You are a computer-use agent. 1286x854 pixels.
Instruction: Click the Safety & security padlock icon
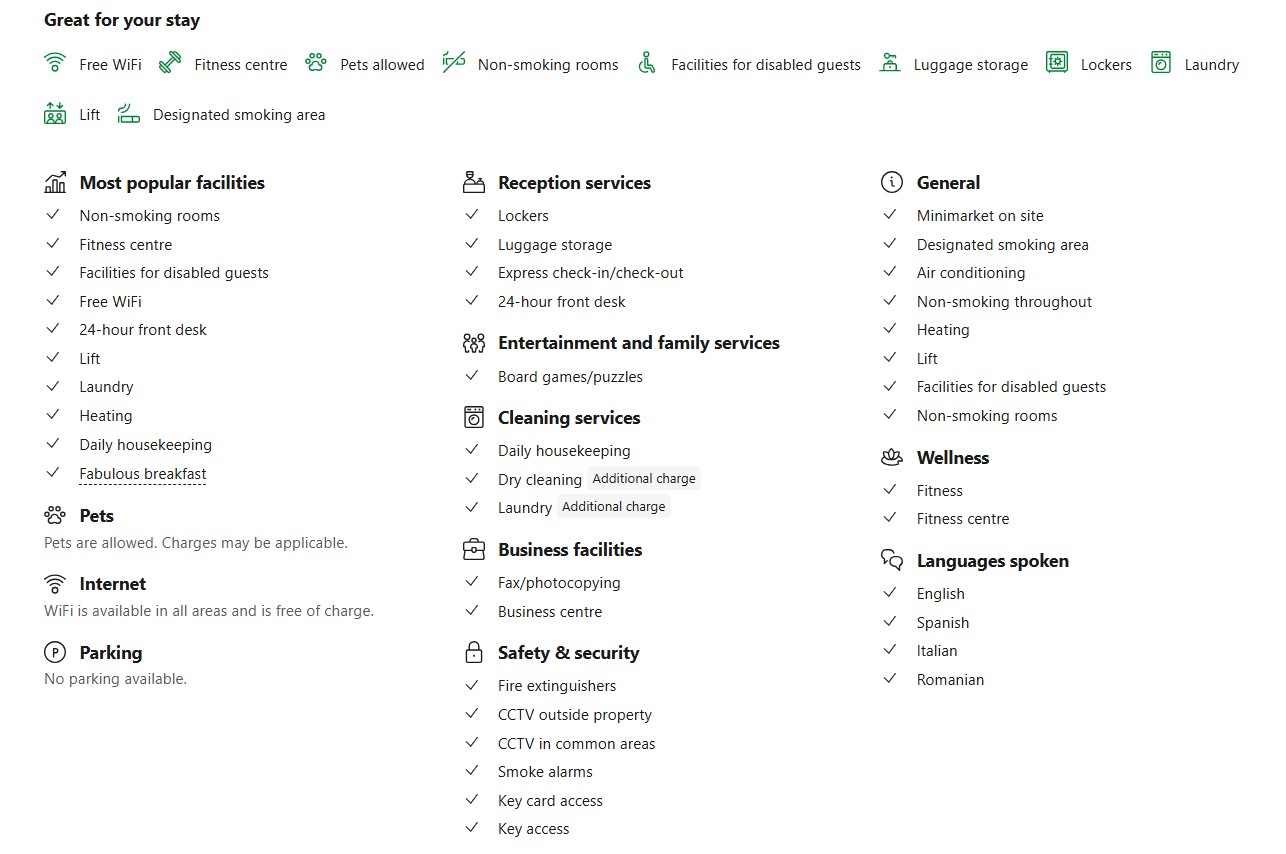tap(474, 653)
